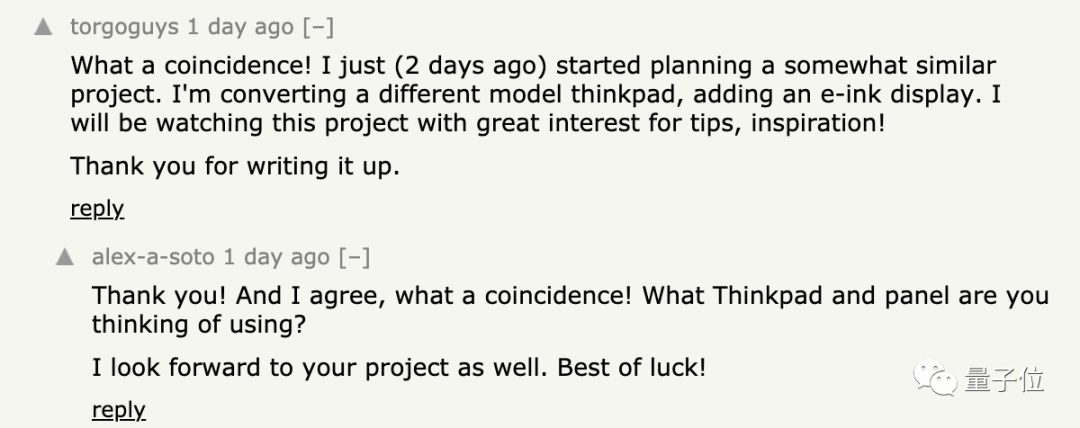Collapse the torgoguys comment thread
This screenshot has height=428, width=1080.
coord(318,27)
